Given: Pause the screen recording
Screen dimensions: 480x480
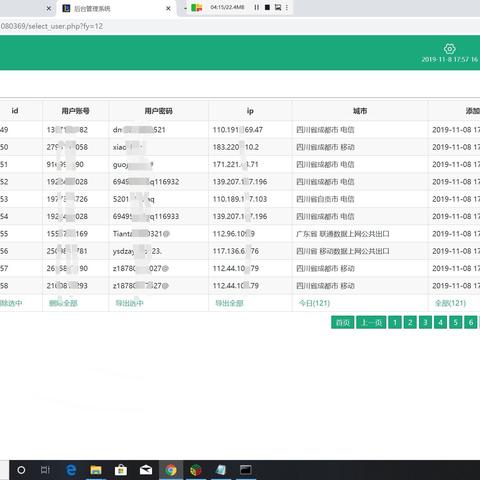Looking at the screenshot, I should point(256,7).
